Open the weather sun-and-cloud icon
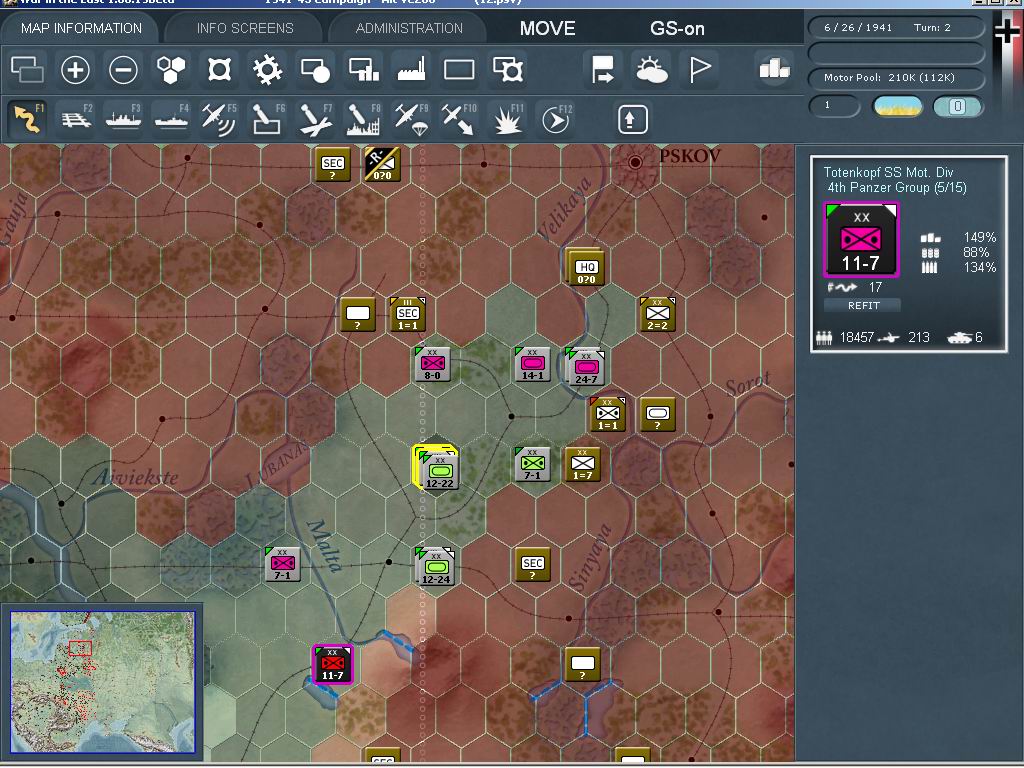 (x=651, y=70)
